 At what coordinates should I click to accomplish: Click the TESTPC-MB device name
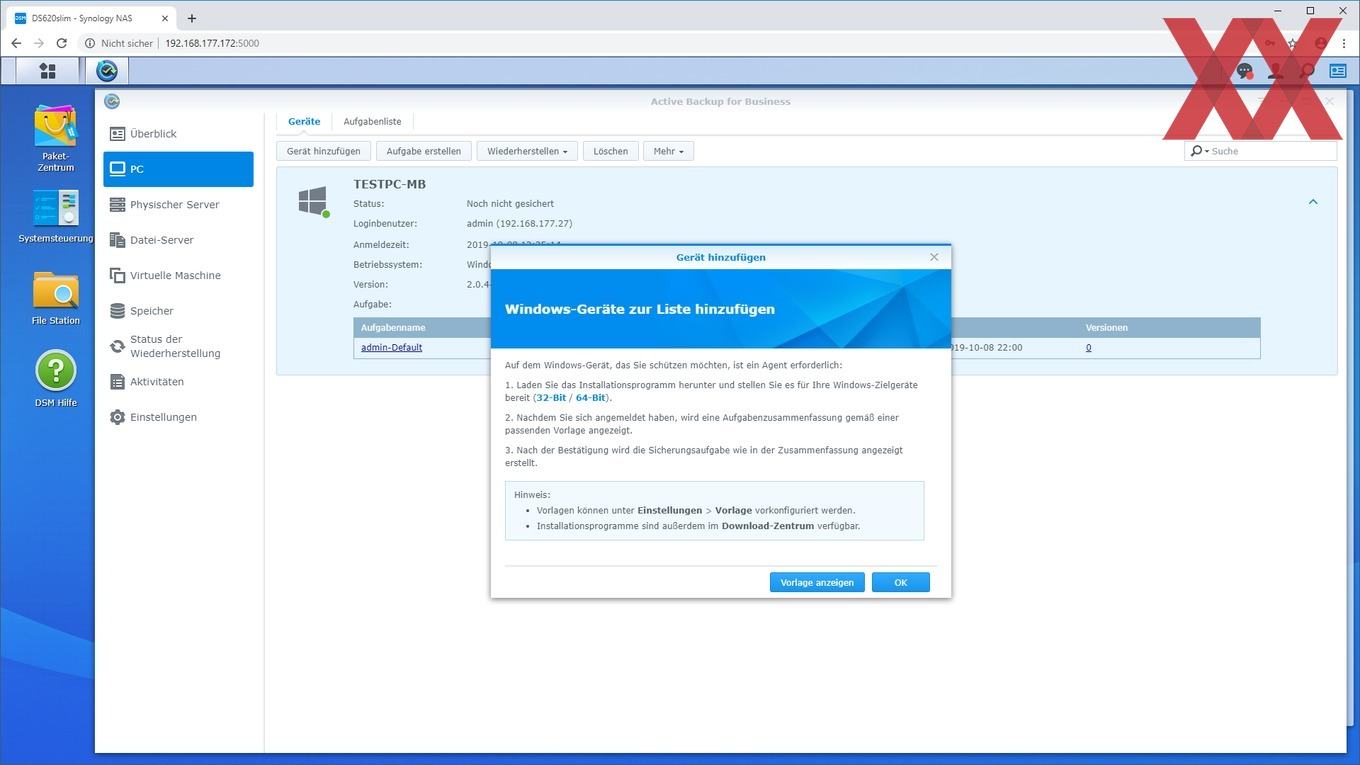click(x=390, y=184)
